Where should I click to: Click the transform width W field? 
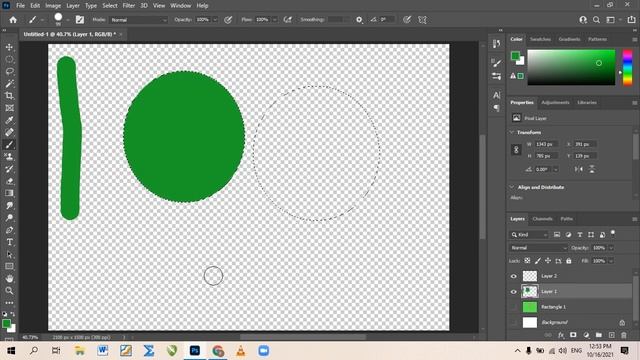pos(547,144)
